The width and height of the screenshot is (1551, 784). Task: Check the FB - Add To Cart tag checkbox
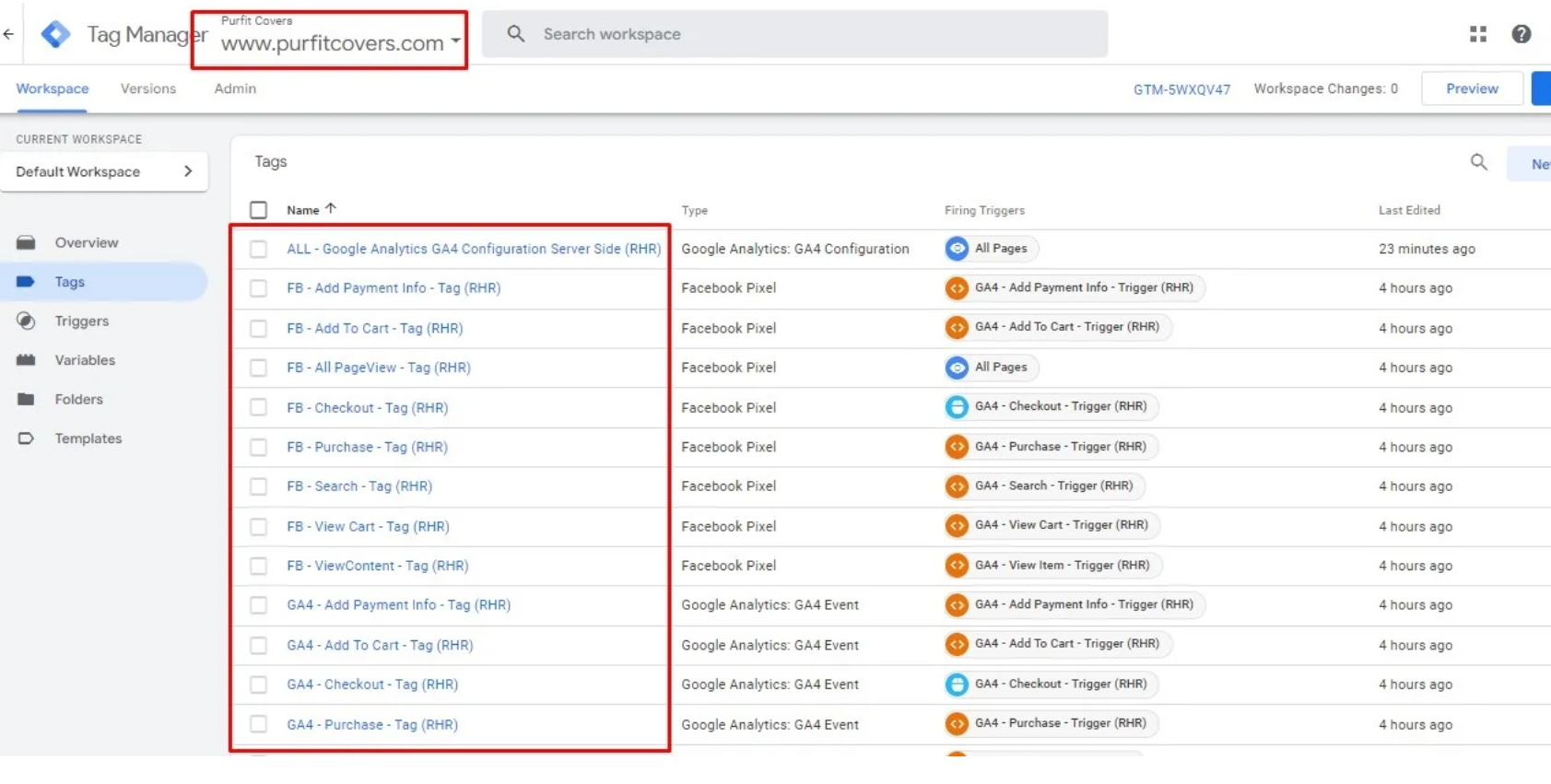click(x=259, y=329)
